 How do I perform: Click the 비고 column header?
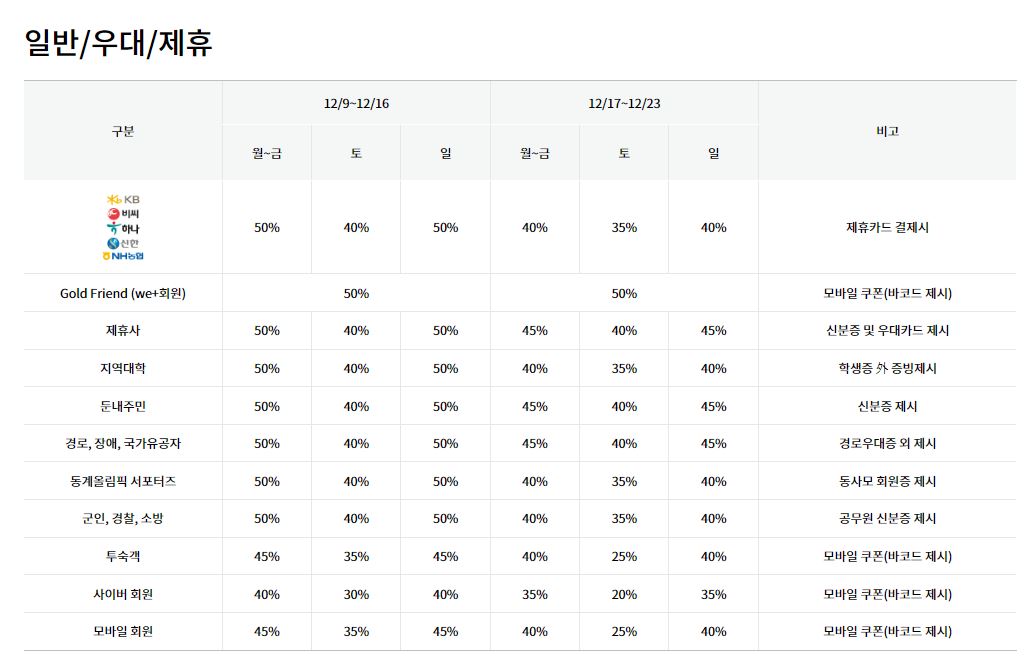tap(887, 131)
